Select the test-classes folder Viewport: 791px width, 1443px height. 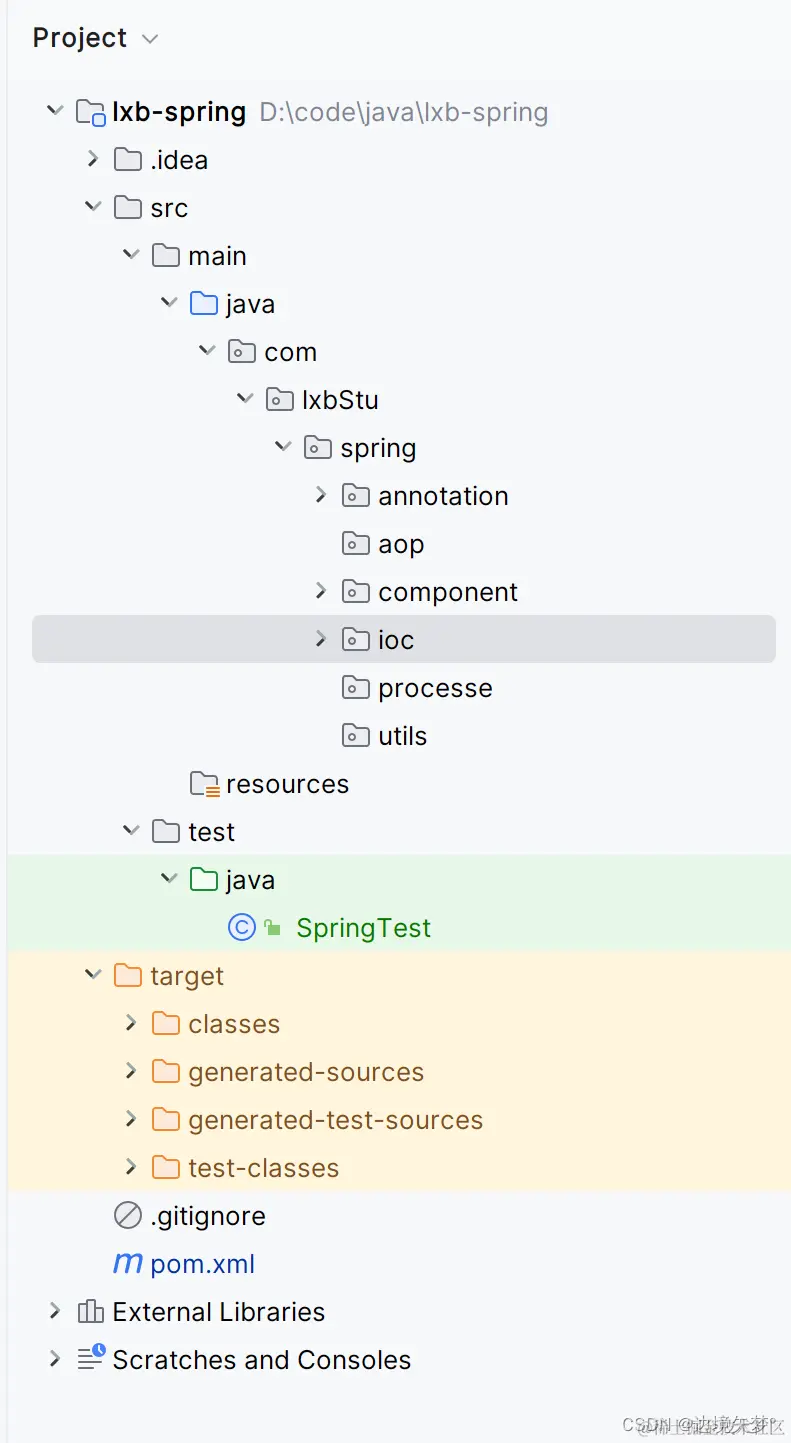tap(263, 1168)
